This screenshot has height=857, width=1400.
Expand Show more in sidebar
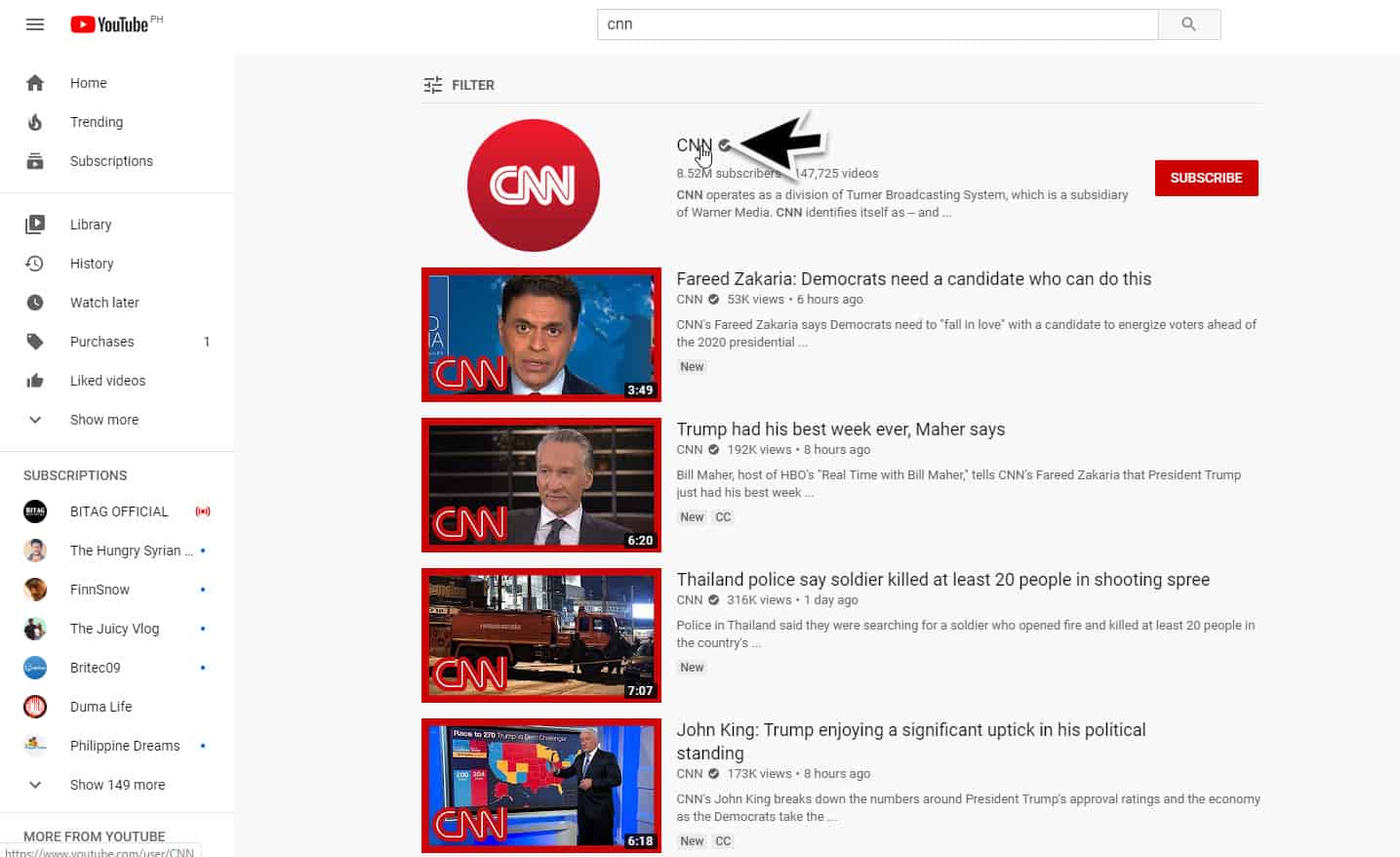(x=117, y=420)
